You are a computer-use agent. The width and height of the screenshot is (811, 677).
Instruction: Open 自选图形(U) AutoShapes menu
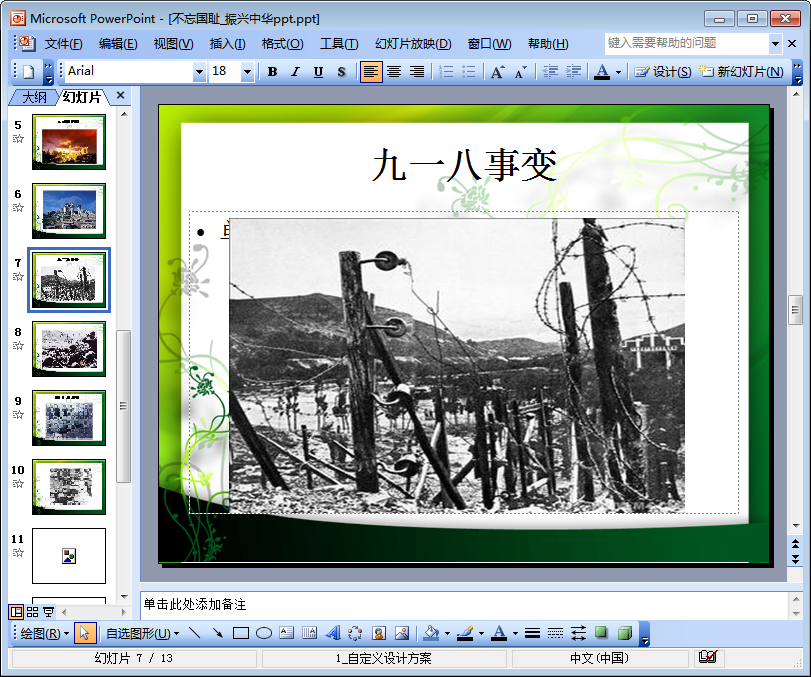[x=142, y=634]
